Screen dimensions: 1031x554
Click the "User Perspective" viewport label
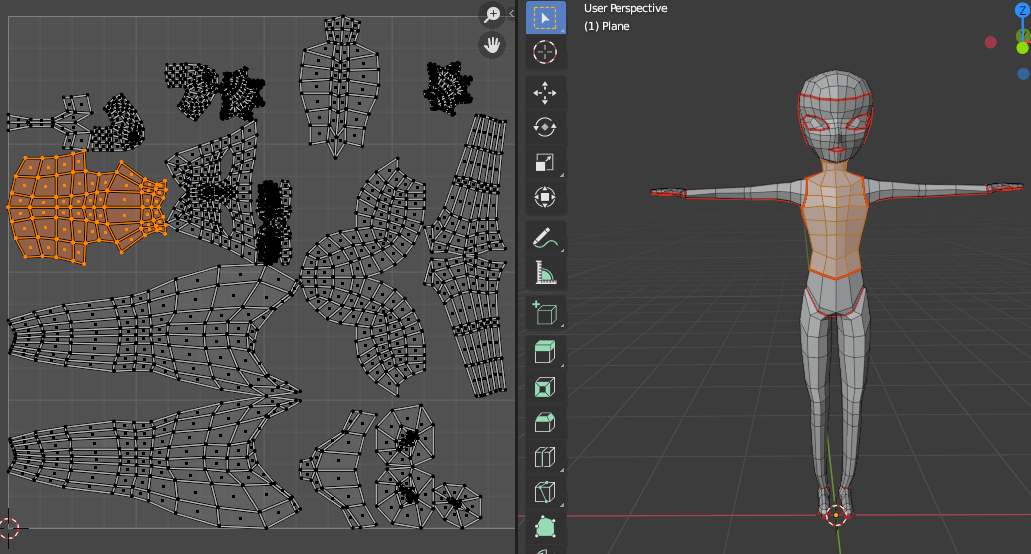click(x=625, y=9)
